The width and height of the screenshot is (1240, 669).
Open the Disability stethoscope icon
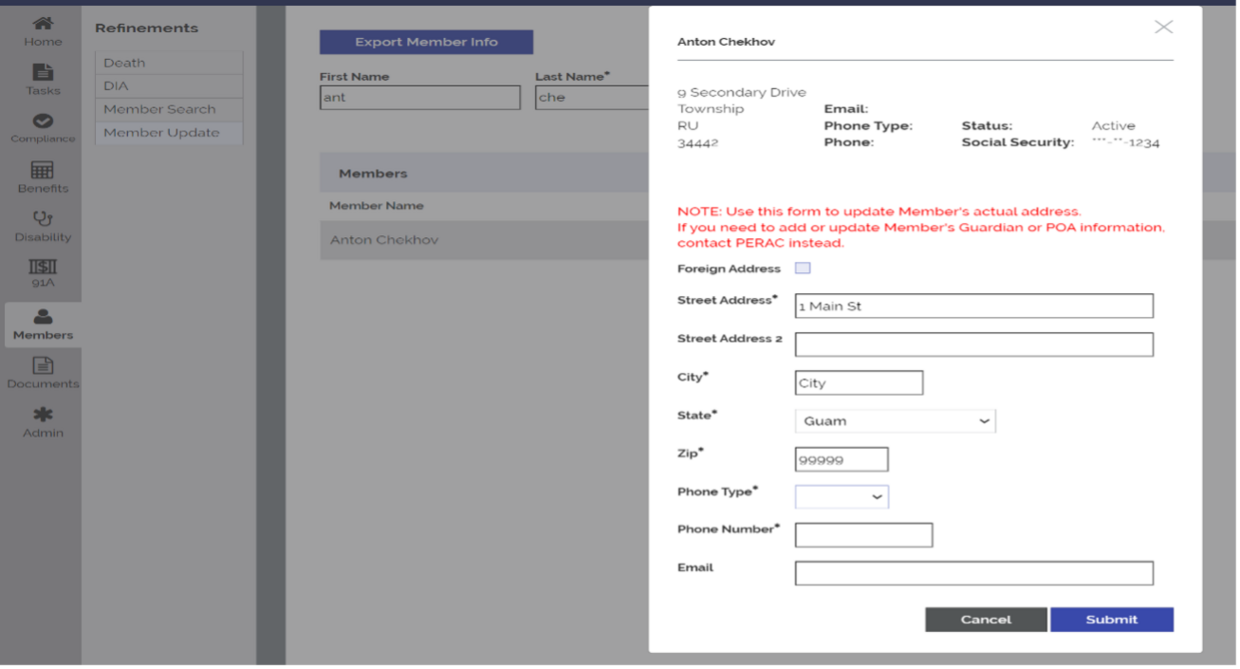tap(43, 219)
